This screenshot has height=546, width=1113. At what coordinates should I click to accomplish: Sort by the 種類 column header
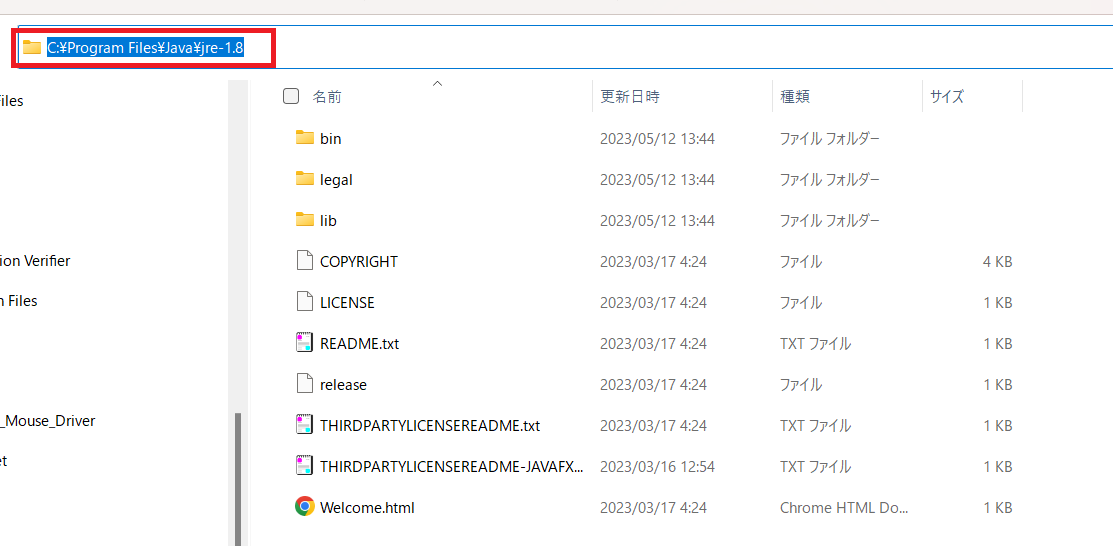(795, 97)
